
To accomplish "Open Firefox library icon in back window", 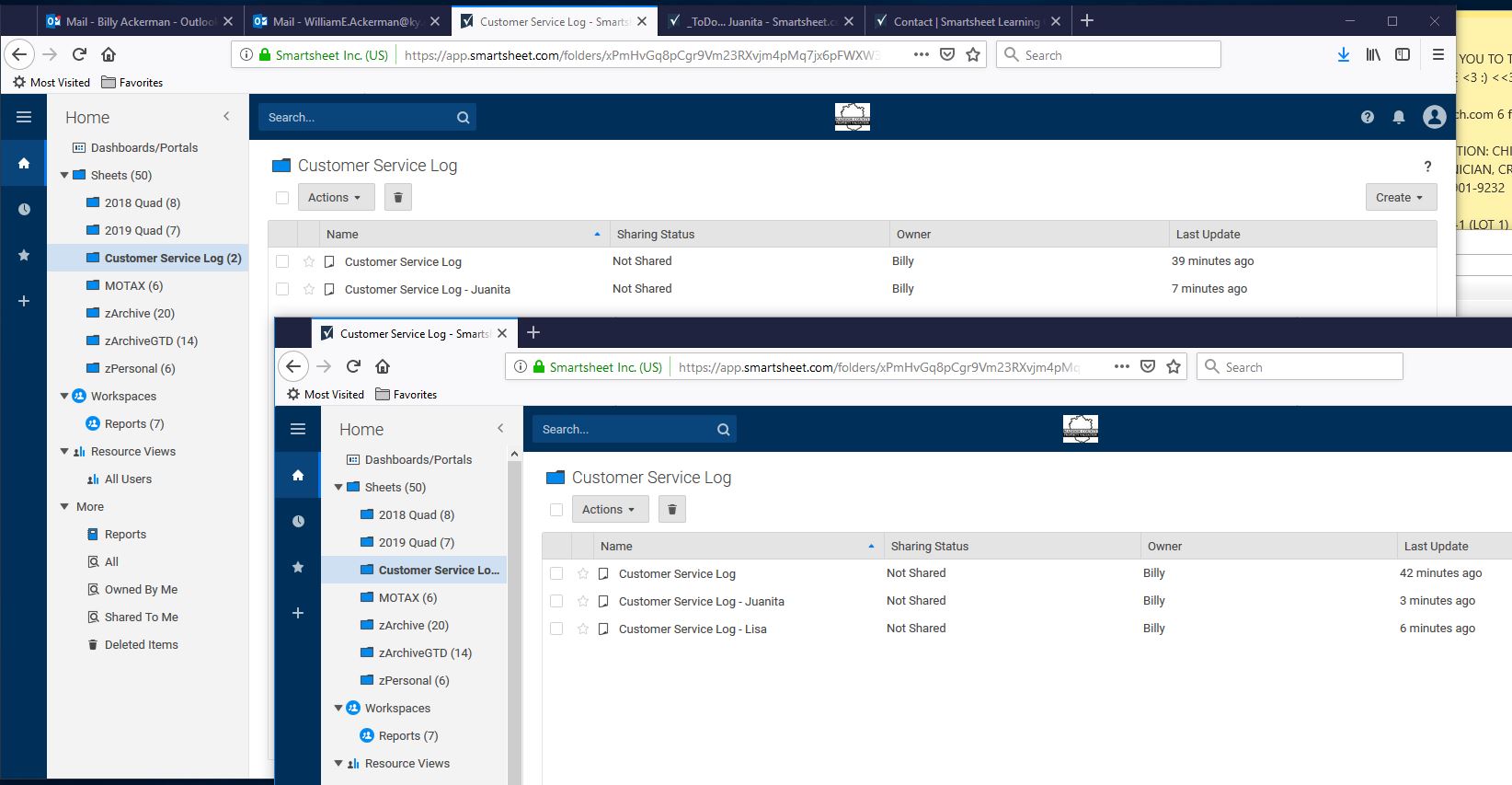I will 1373,55.
